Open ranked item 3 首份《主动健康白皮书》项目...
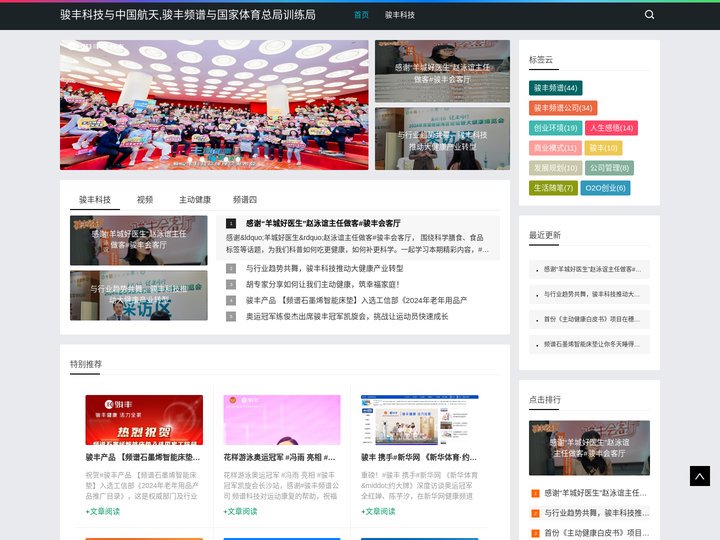720x540 pixels. coord(596,533)
